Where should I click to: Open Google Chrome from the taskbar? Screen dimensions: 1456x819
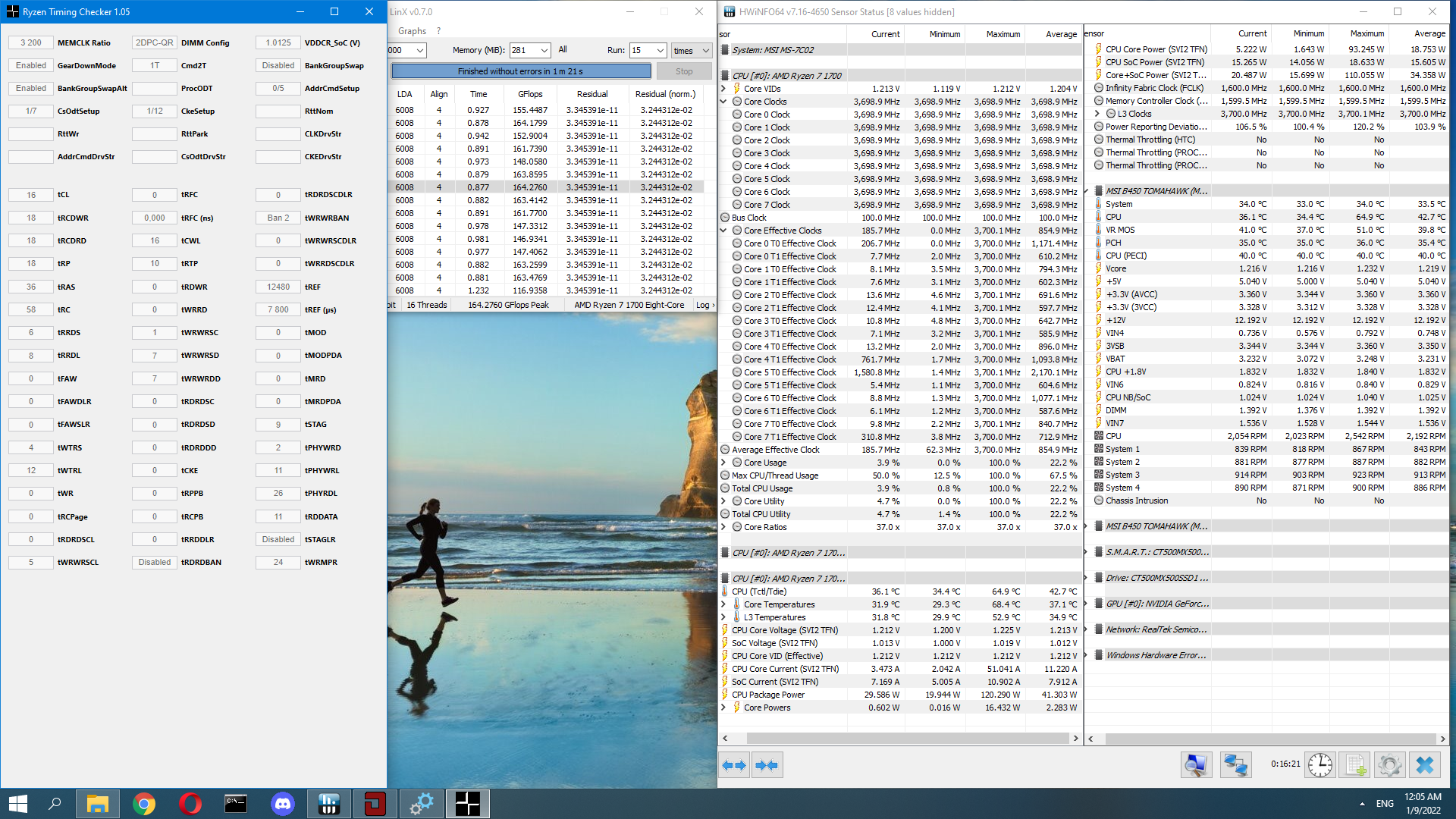pyautogui.click(x=144, y=803)
